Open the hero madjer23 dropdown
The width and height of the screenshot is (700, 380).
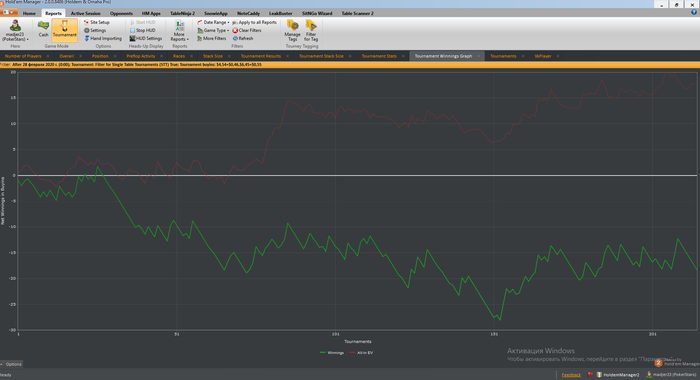[x=15, y=31]
